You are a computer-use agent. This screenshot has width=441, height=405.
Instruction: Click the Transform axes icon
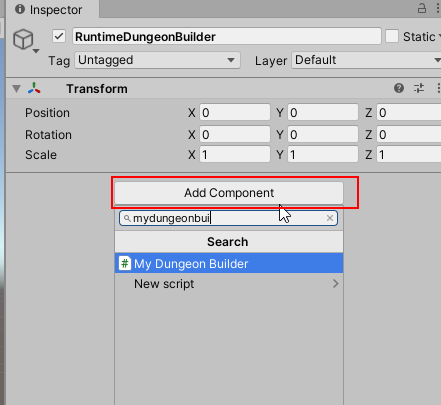pos(34,88)
